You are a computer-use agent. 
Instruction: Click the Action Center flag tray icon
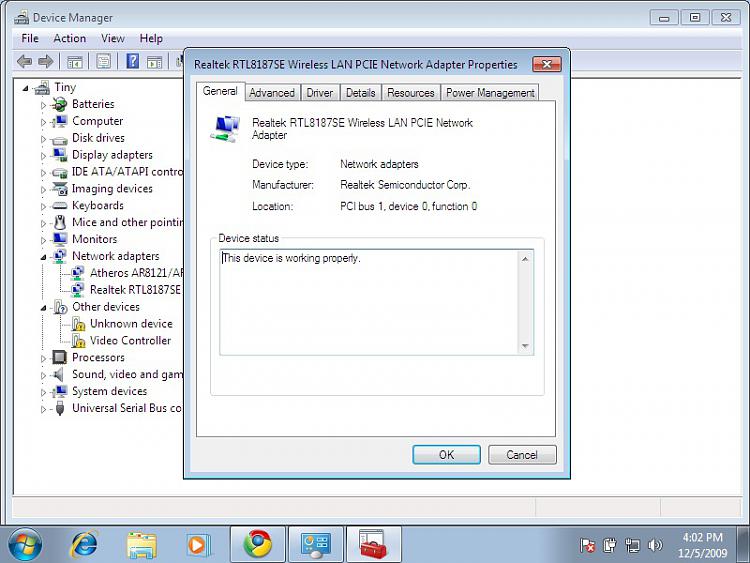pos(587,545)
